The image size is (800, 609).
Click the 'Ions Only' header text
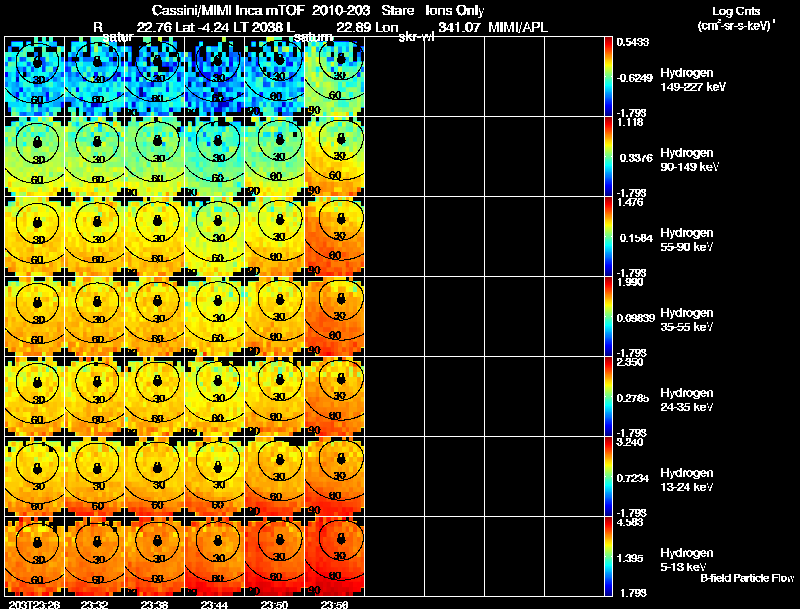tap(455, 11)
